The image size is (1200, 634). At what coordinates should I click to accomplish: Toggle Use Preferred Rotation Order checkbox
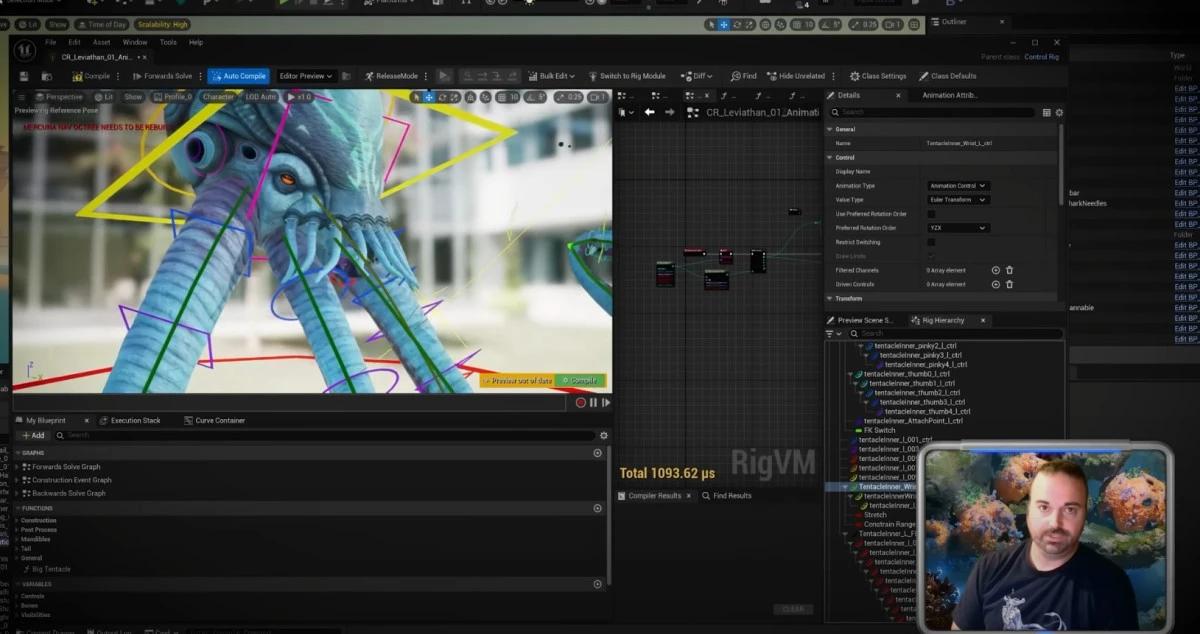coord(931,214)
